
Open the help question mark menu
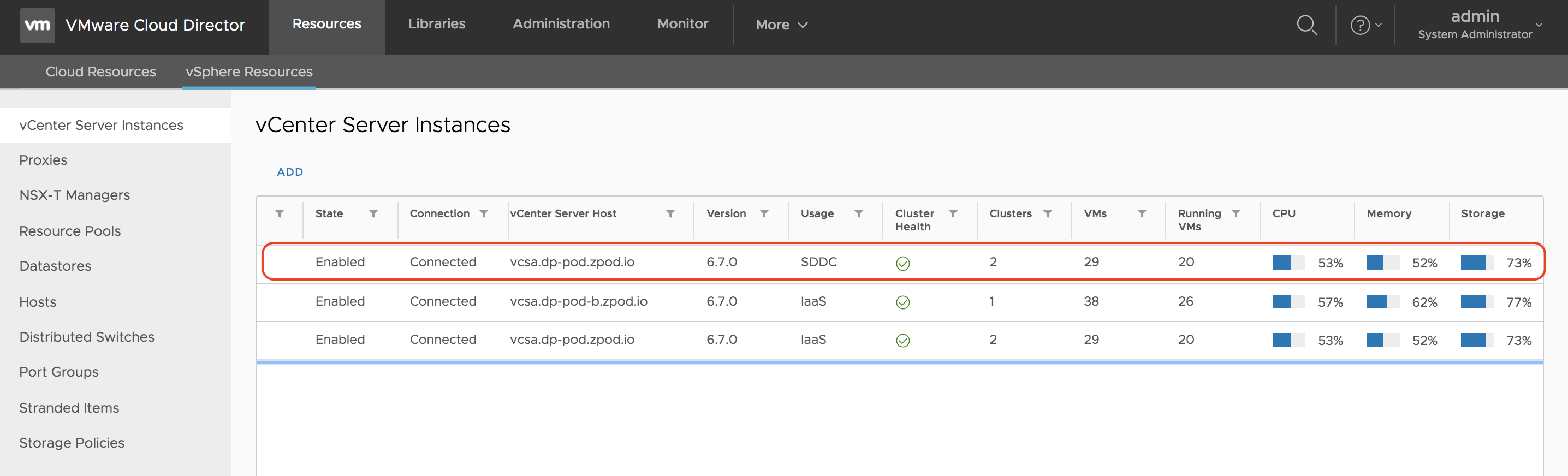tap(1365, 25)
